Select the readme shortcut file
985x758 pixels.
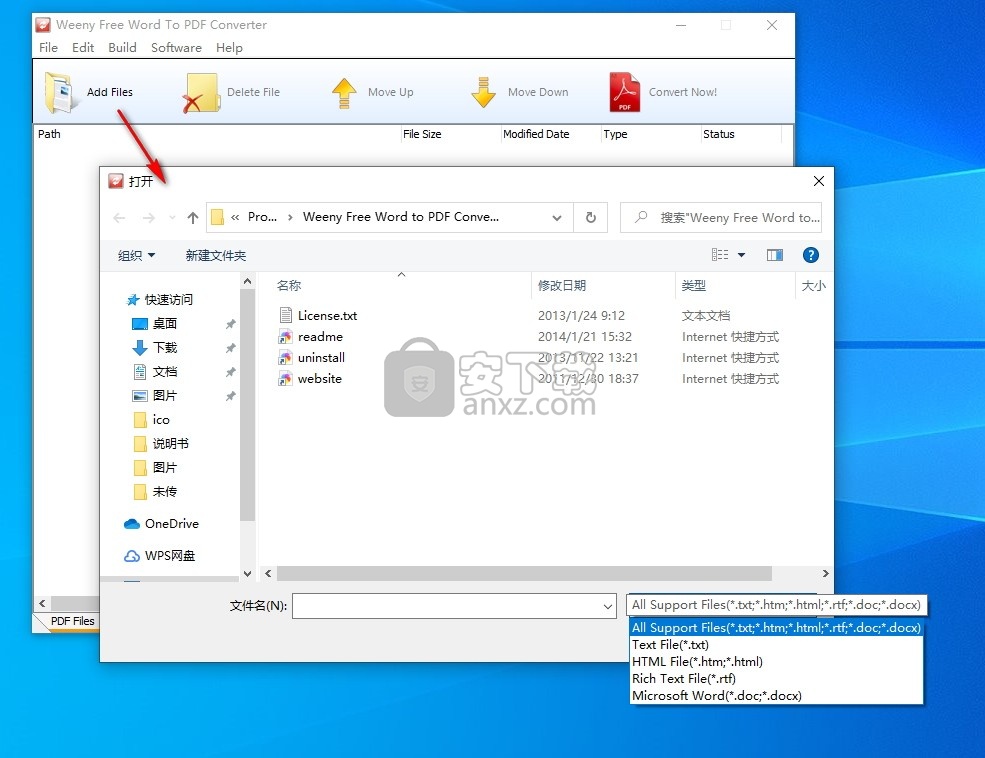point(311,337)
